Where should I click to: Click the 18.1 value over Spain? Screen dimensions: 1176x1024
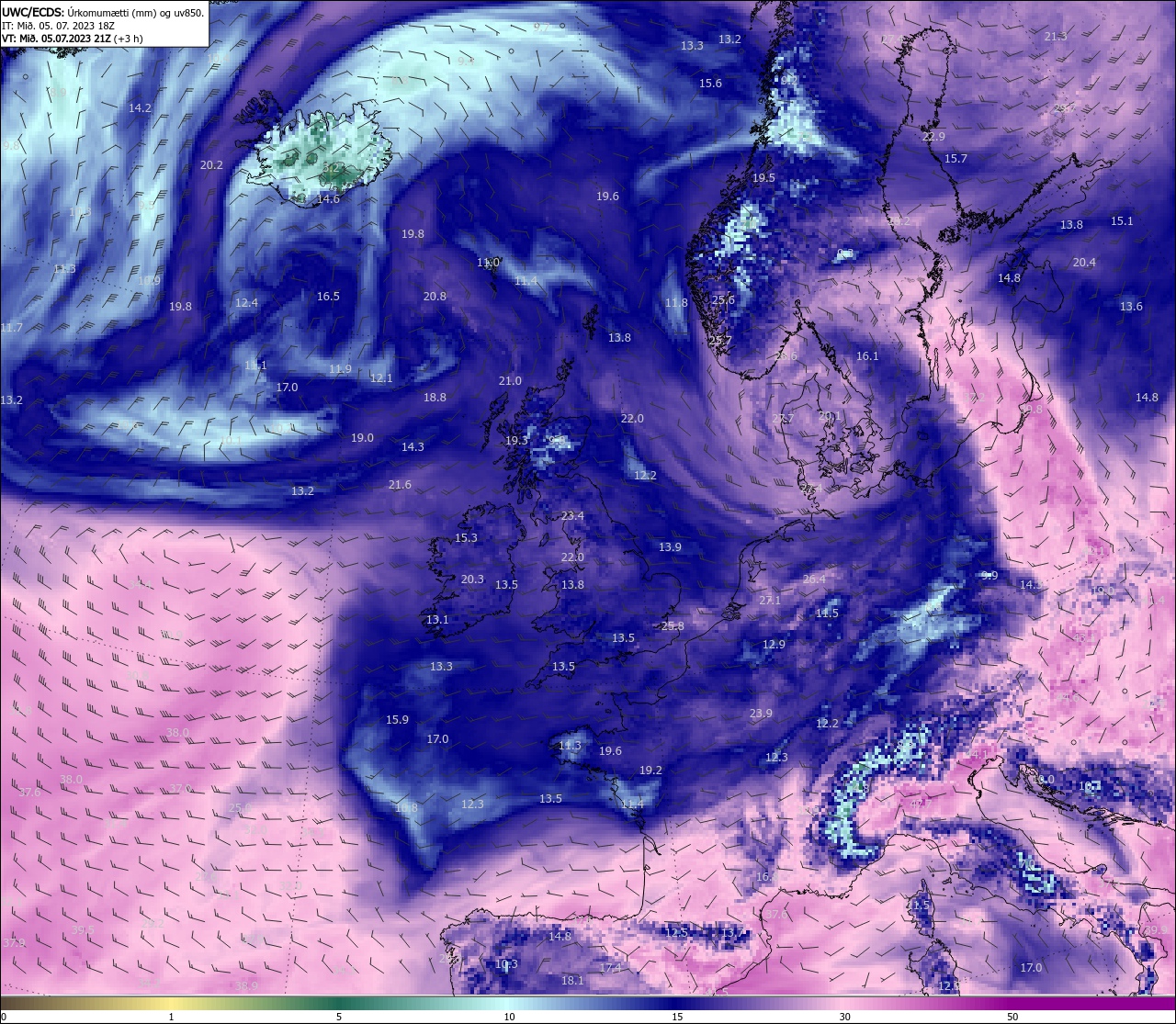(x=572, y=981)
